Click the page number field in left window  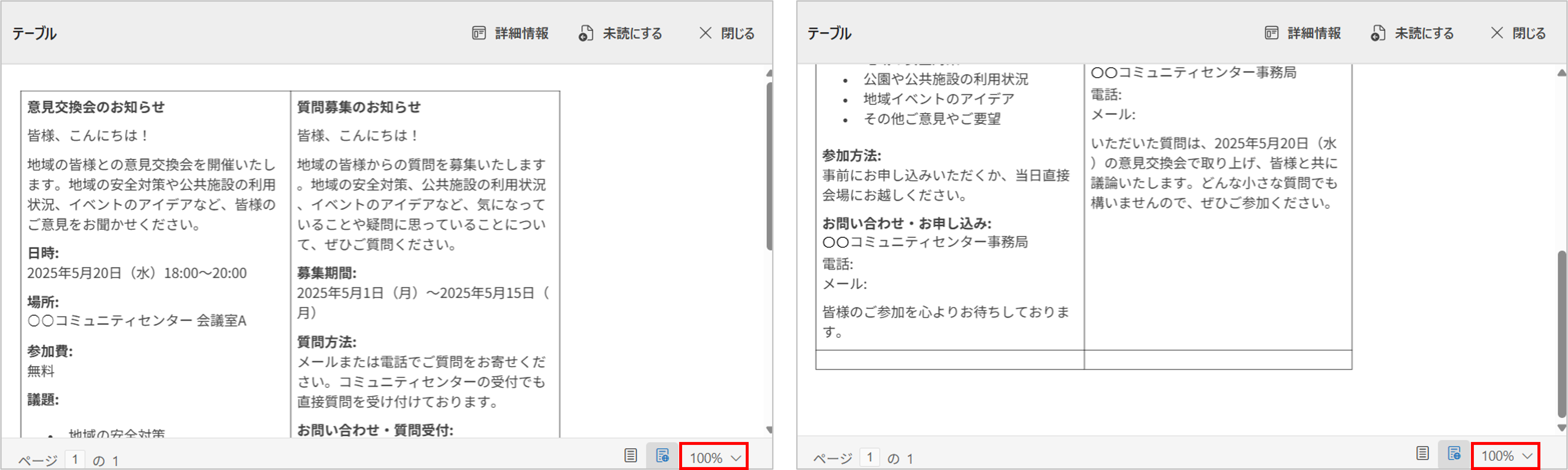[75, 459]
